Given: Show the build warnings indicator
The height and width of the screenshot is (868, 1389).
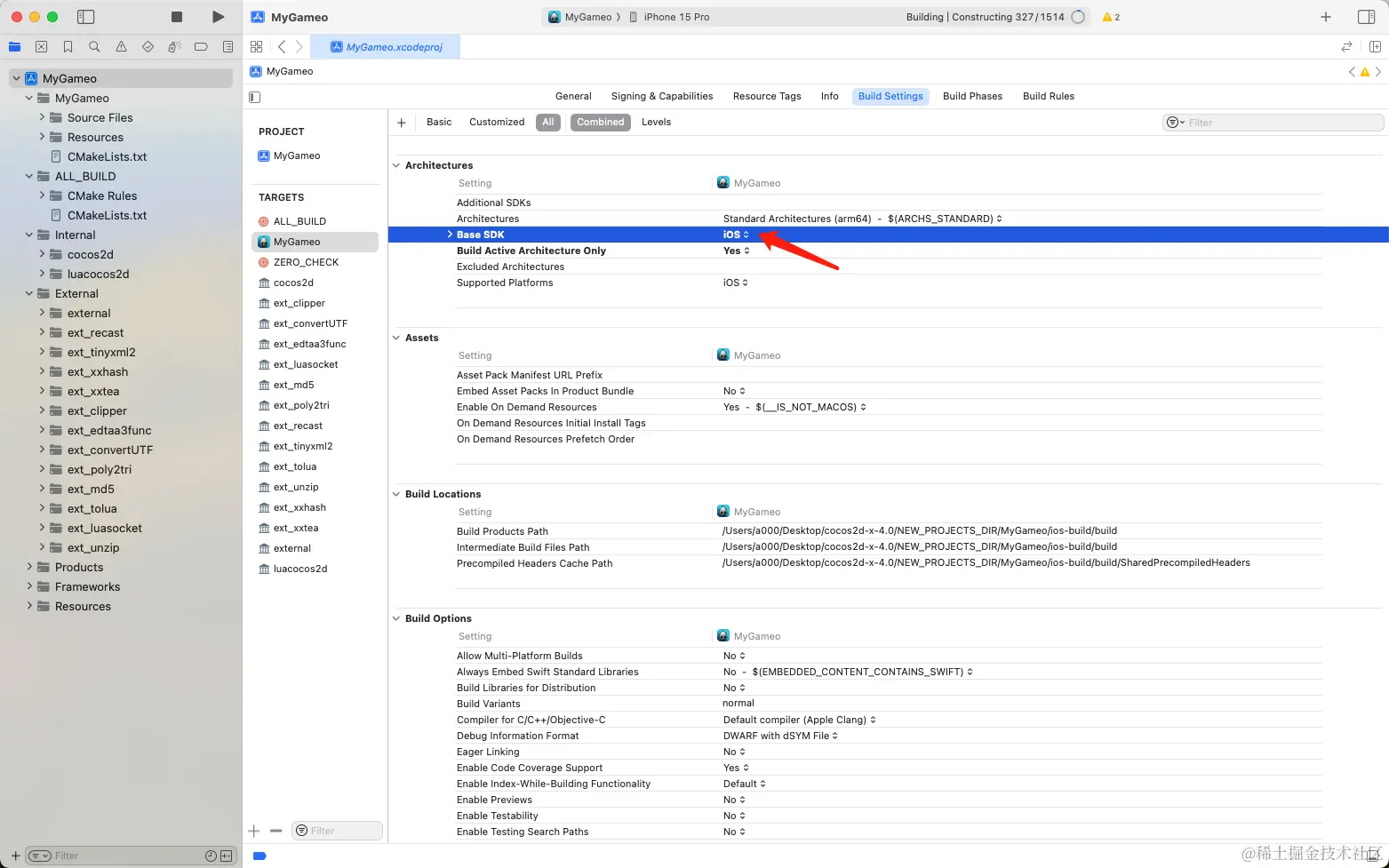Looking at the screenshot, I should (1111, 17).
